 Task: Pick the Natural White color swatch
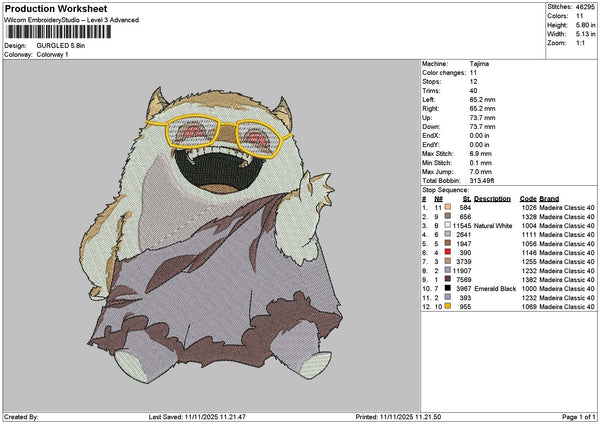pos(448,225)
